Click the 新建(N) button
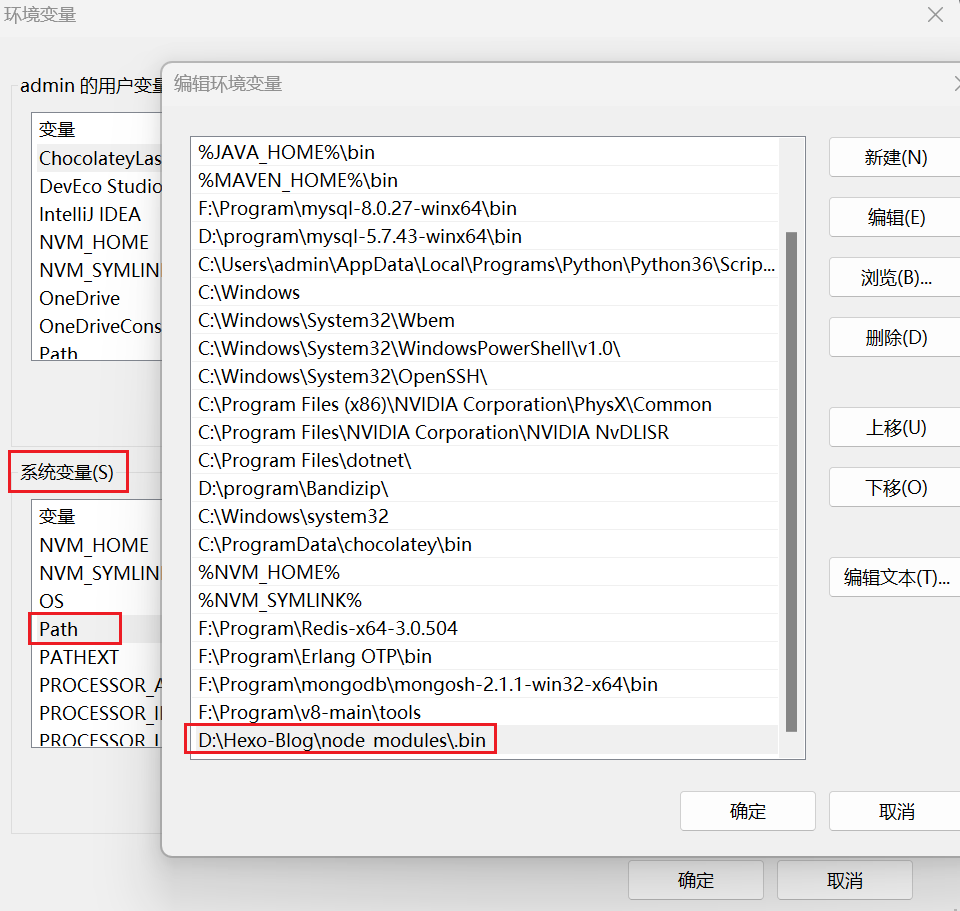This screenshot has width=960, height=911. pyautogui.click(x=894, y=158)
